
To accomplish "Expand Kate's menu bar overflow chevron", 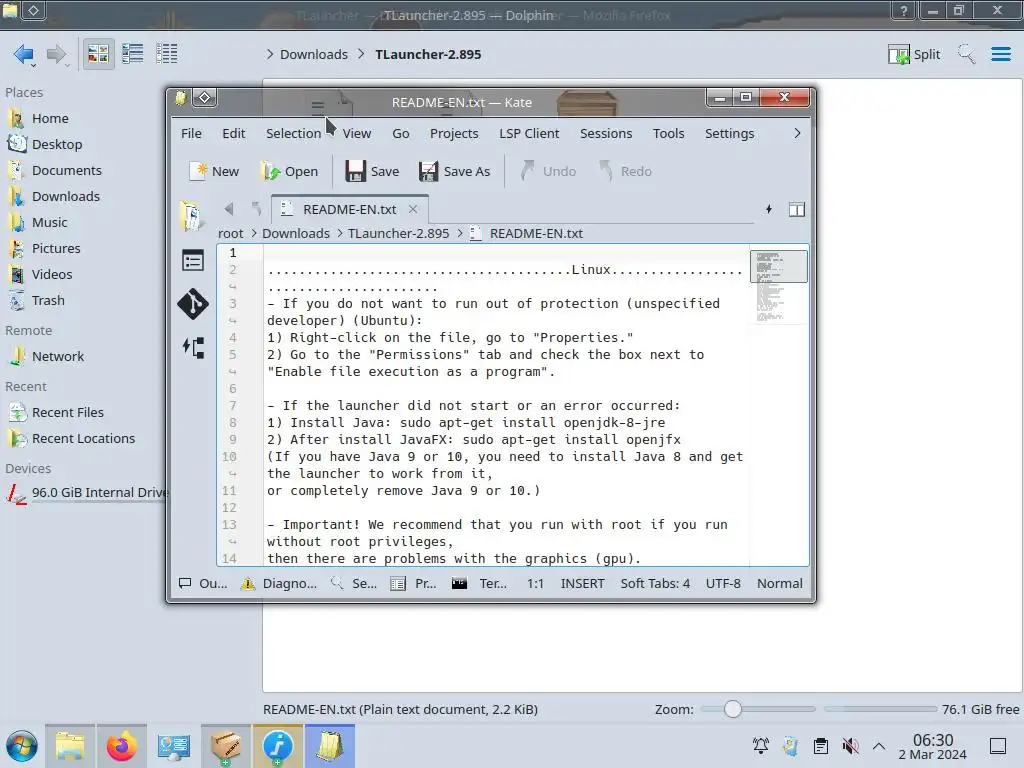I will [x=797, y=133].
